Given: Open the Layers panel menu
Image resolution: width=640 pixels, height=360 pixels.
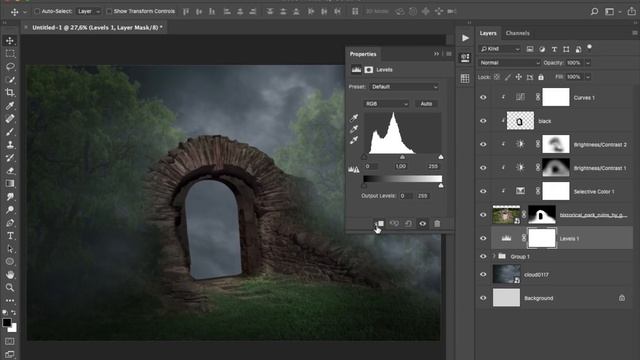Looking at the screenshot, I should 635,33.
